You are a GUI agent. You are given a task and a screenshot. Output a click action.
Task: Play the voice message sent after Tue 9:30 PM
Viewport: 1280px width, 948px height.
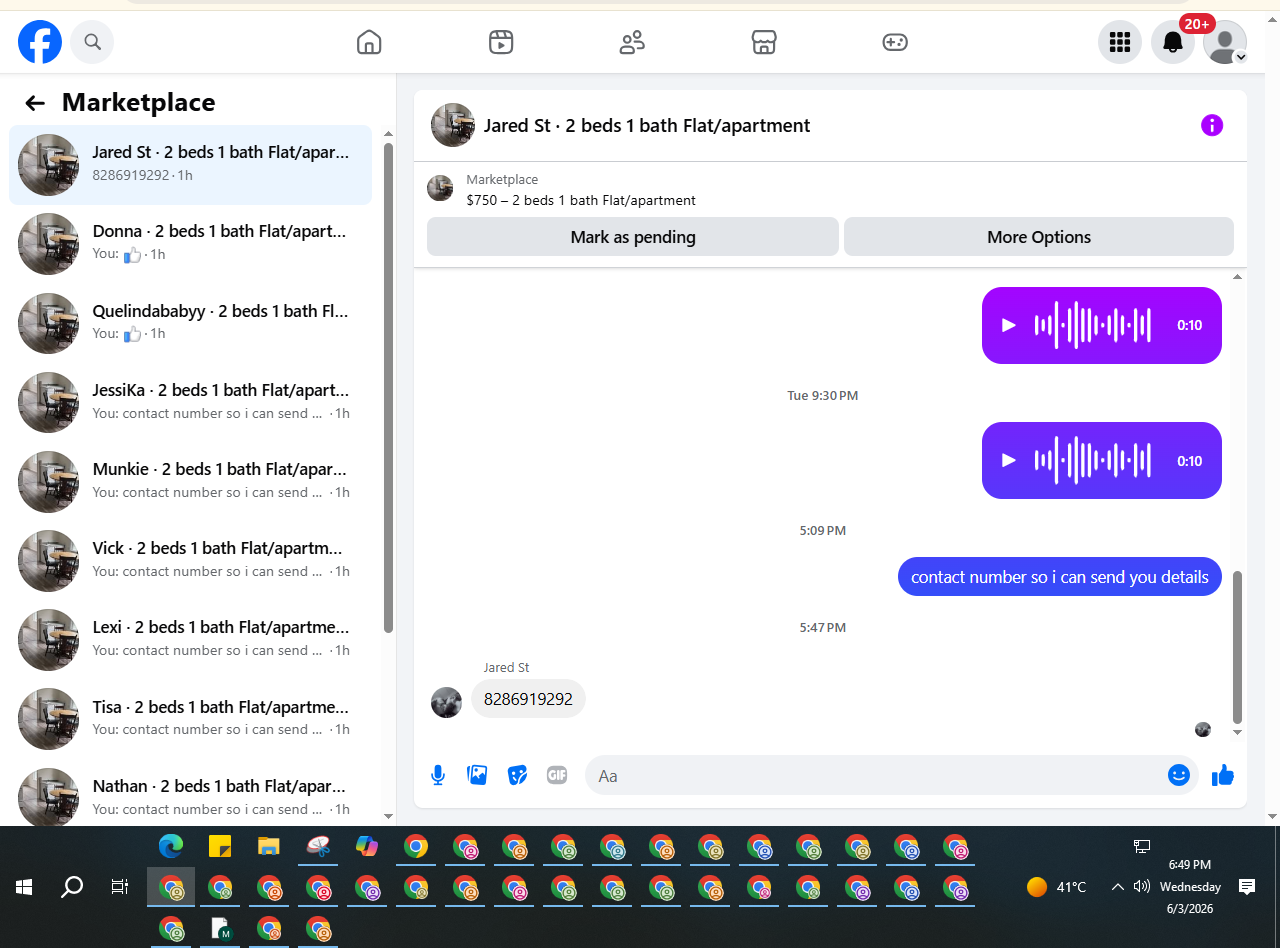pyautogui.click(x=1009, y=460)
